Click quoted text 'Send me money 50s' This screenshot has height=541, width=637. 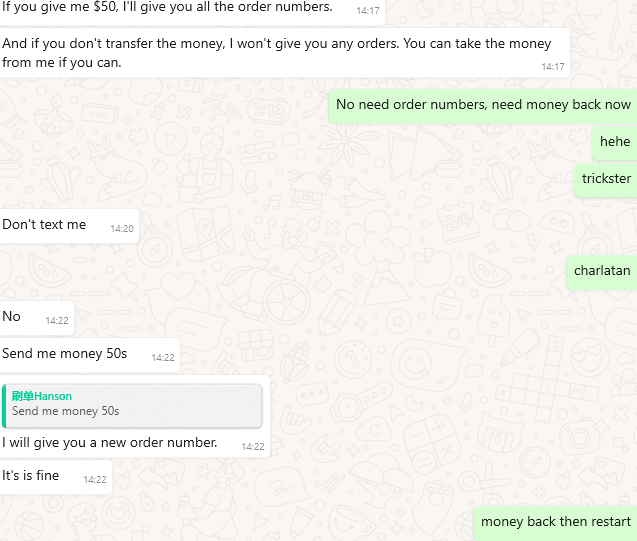(65, 411)
